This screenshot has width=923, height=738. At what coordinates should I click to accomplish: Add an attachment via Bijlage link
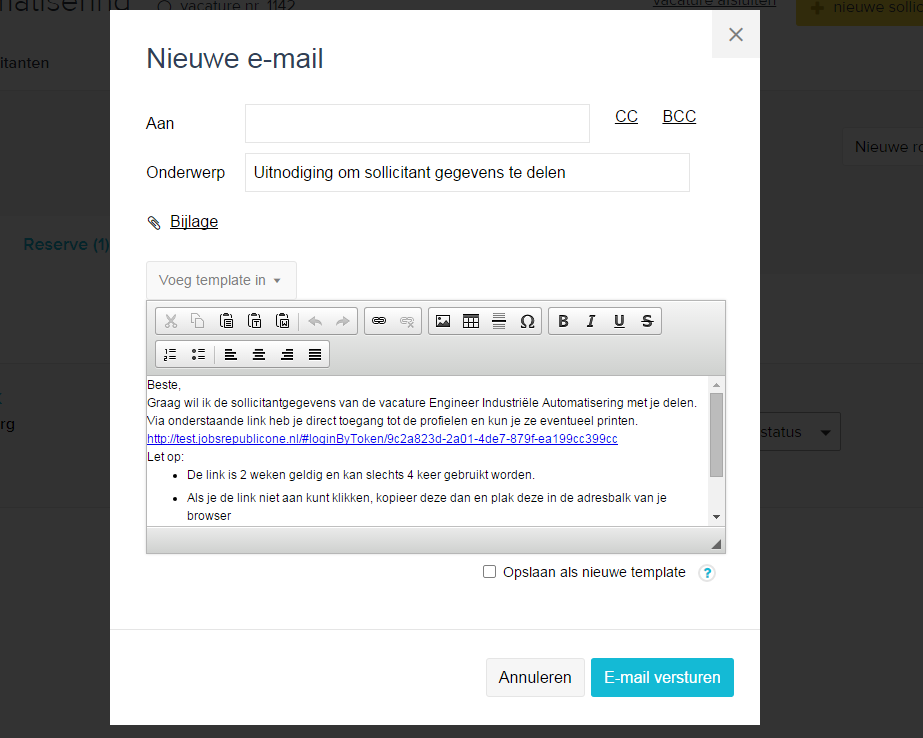[x=193, y=222]
